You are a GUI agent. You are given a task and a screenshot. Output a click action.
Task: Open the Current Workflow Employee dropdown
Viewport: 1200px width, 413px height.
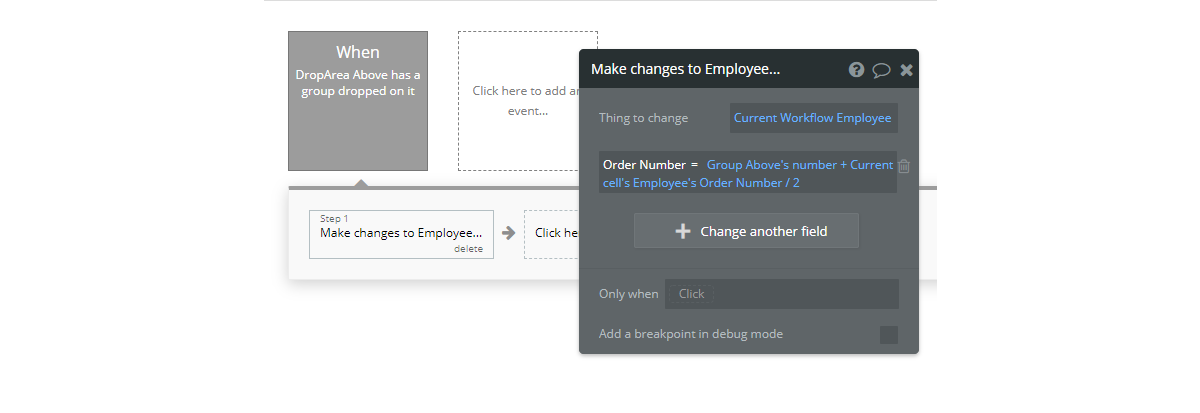point(812,118)
